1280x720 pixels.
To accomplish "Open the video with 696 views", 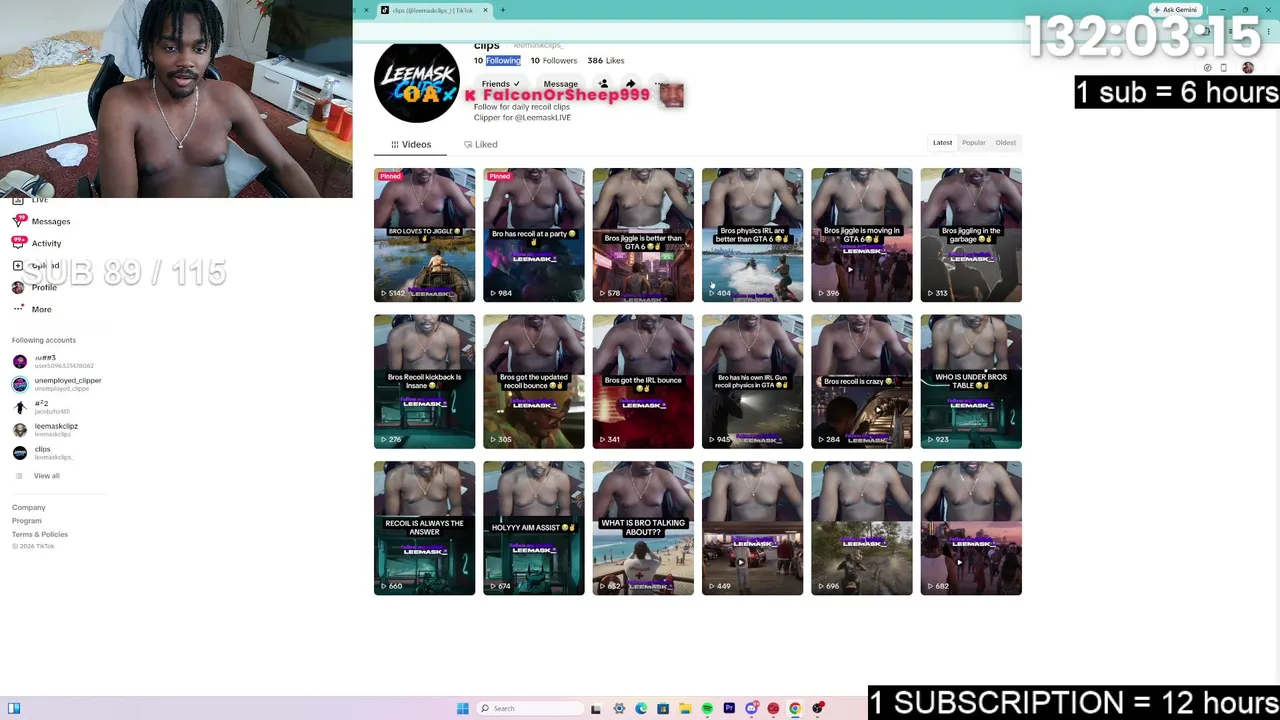I will 862,528.
